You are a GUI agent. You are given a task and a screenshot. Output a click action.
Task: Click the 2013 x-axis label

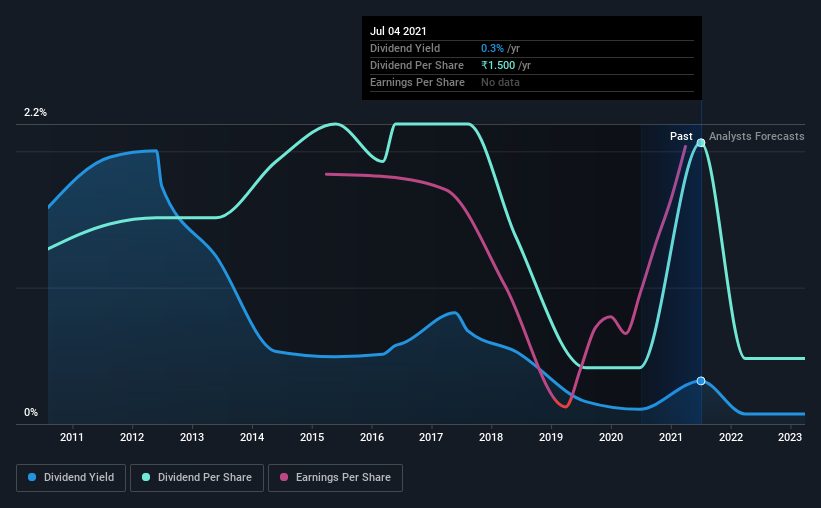pos(192,437)
